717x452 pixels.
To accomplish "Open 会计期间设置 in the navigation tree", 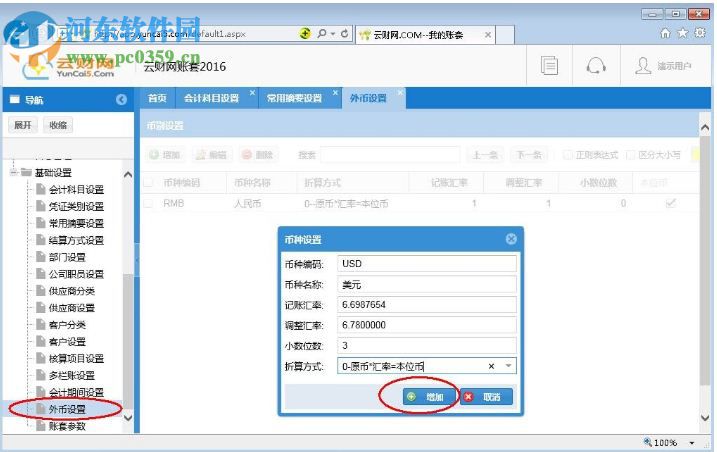I will tap(76, 393).
